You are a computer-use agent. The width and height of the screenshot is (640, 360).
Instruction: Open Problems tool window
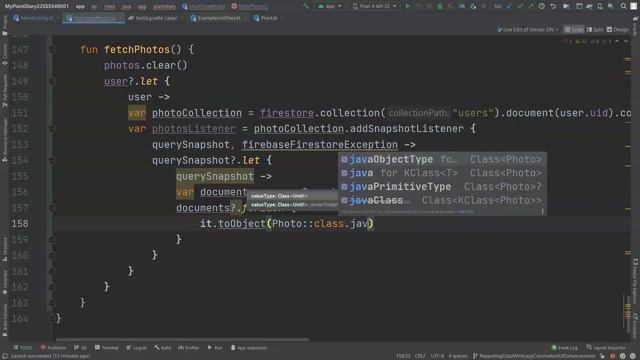pyautogui.click(x=53, y=348)
